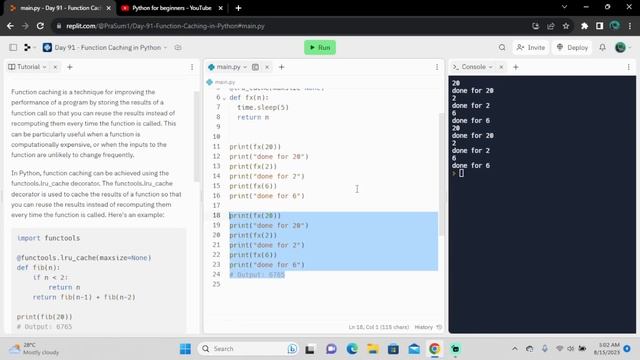
Task: Open Microsoft Store from taskbar
Action: 393,349
